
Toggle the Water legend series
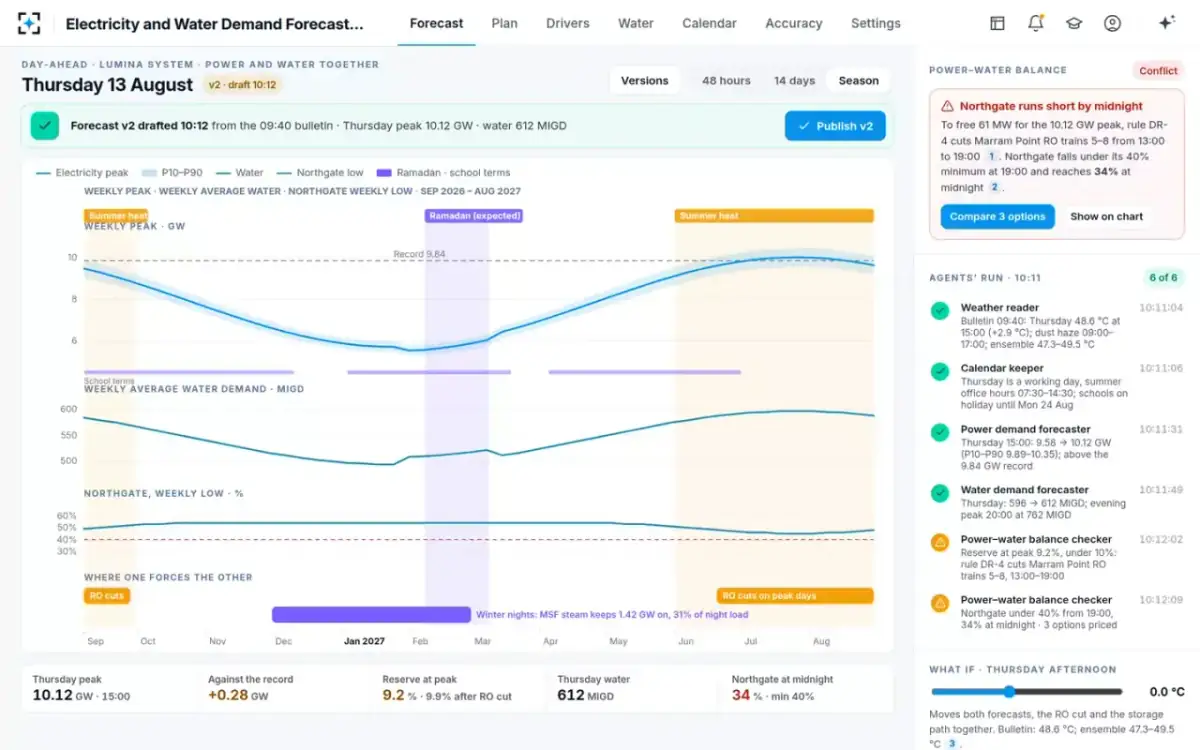(x=239, y=173)
